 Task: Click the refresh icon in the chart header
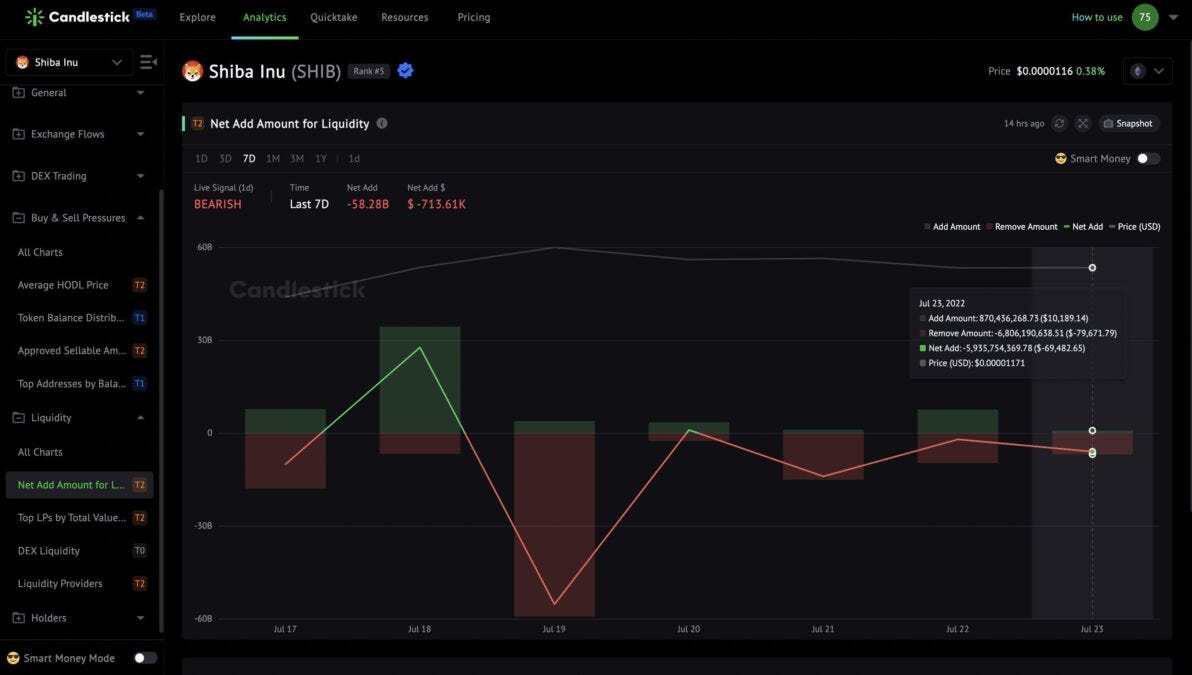coord(1058,122)
